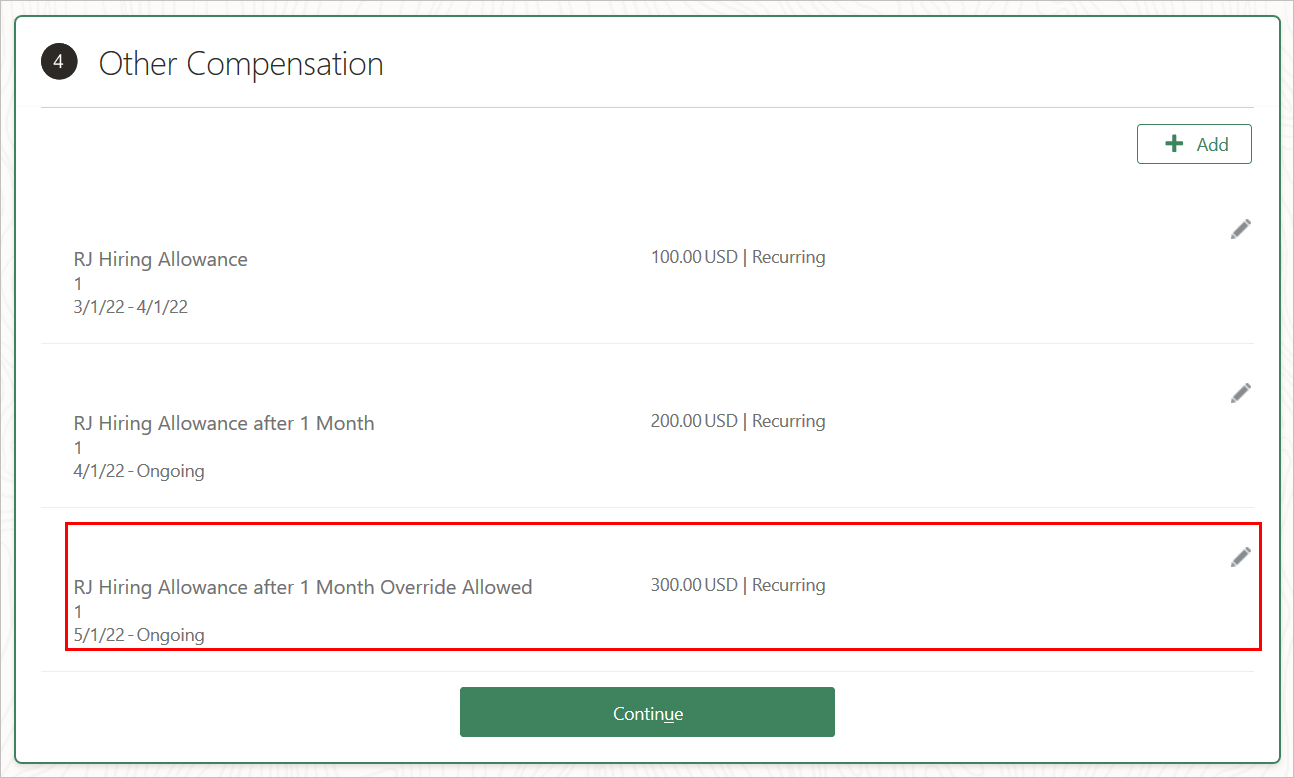
Task: Click the value 1 above 5/1/22 - Ongoing
Action: click(78, 612)
